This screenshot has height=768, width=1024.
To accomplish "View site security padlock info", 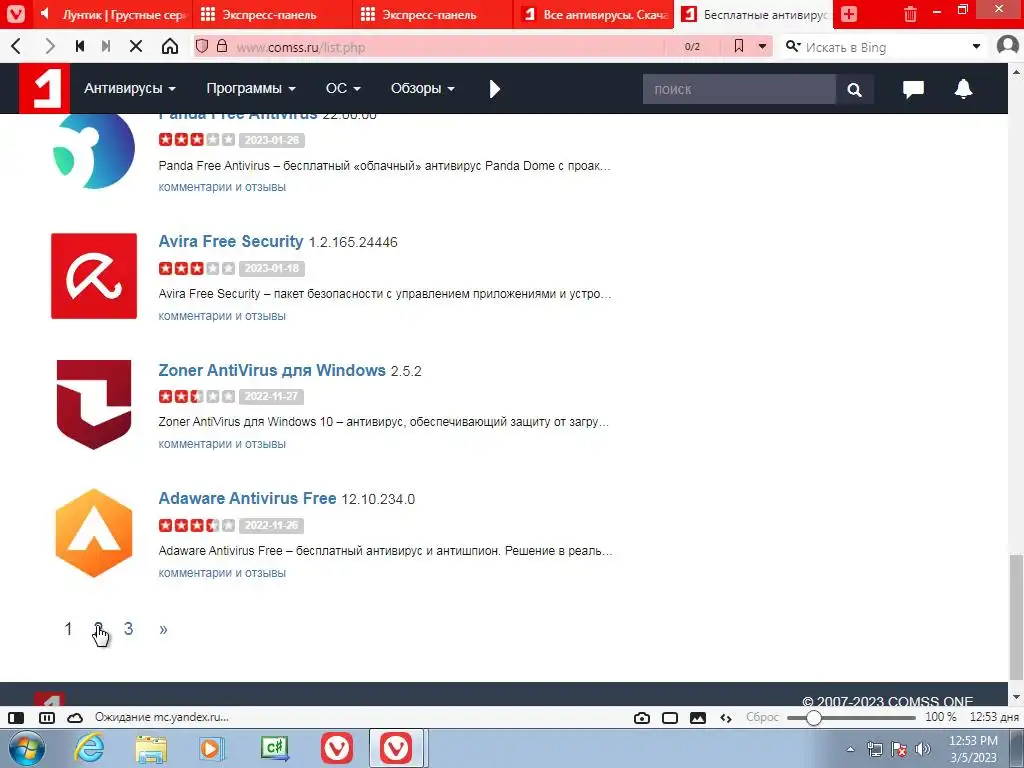I will [x=222, y=46].
